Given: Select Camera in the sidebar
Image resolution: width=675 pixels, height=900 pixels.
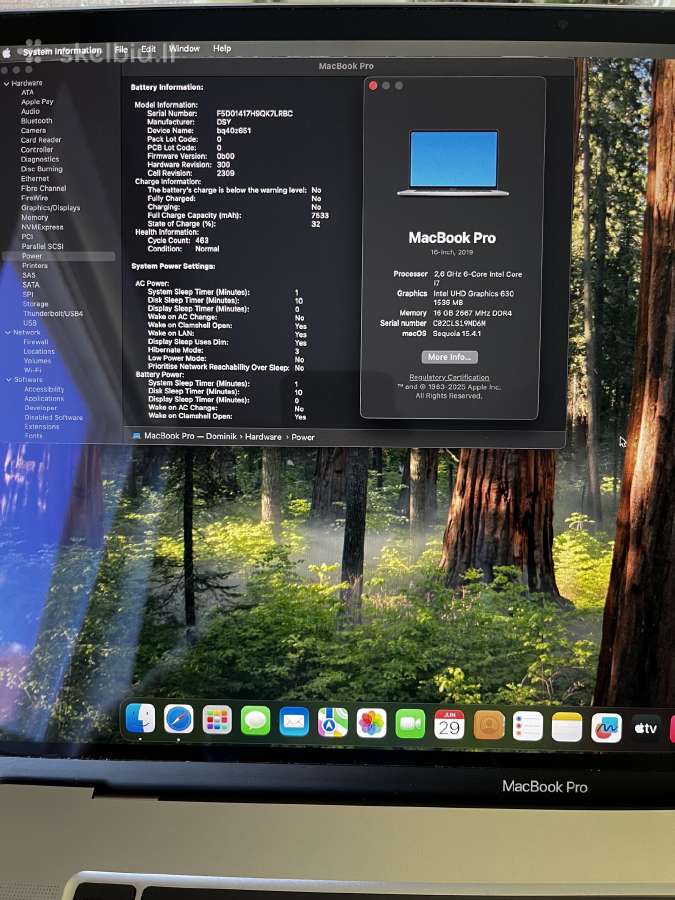Looking at the screenshot, I should 33,130.
